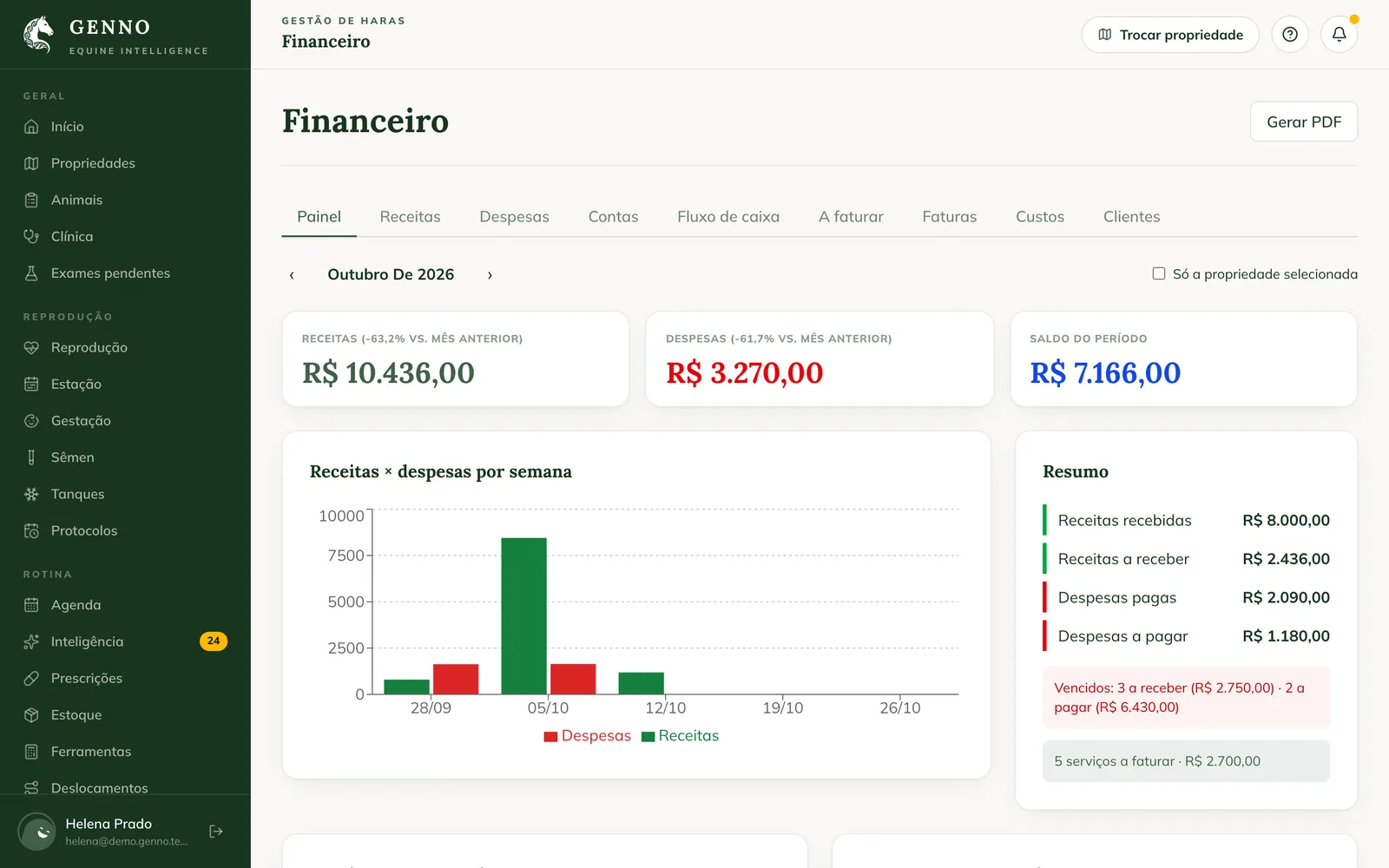Open the Animais clipboard icon

click(31, 200)
